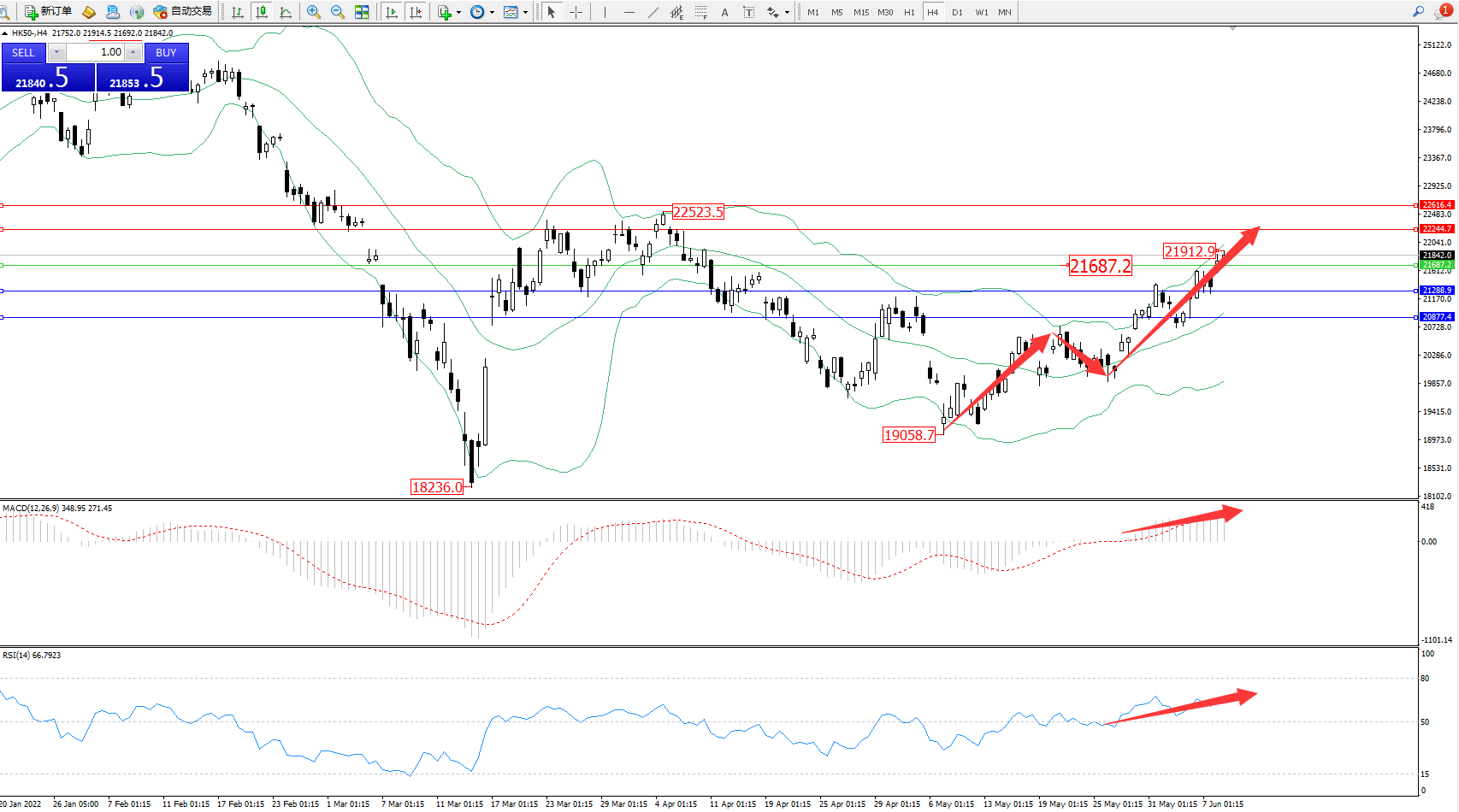Increase the lot volume with up arrow
The height and width of the screenshot is (812, 1459).
(x=133, y=52)
